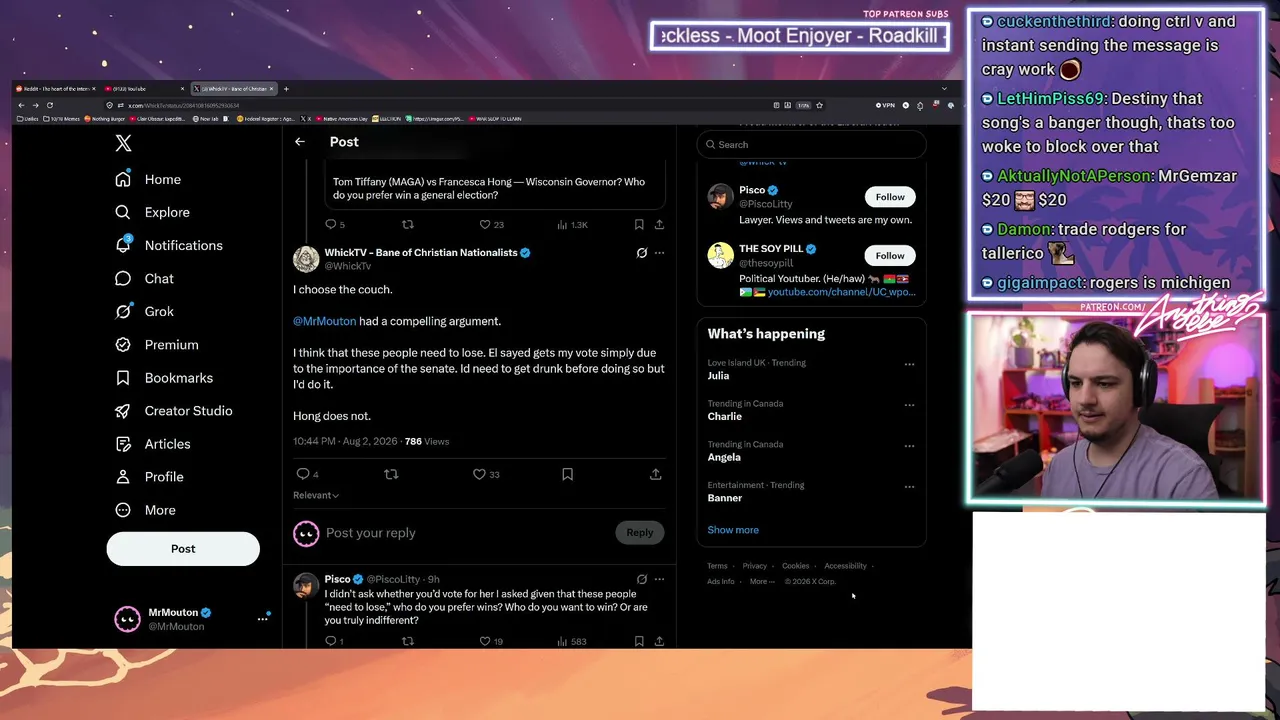Repost the quoted Tiffany vs Hong post
This screenshot has width=1280, height=720.
click(407, 225)
